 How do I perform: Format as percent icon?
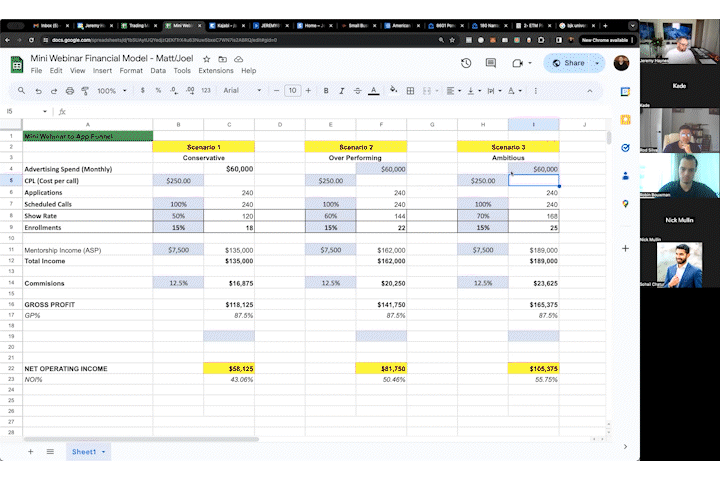click(x=158, y=90)
